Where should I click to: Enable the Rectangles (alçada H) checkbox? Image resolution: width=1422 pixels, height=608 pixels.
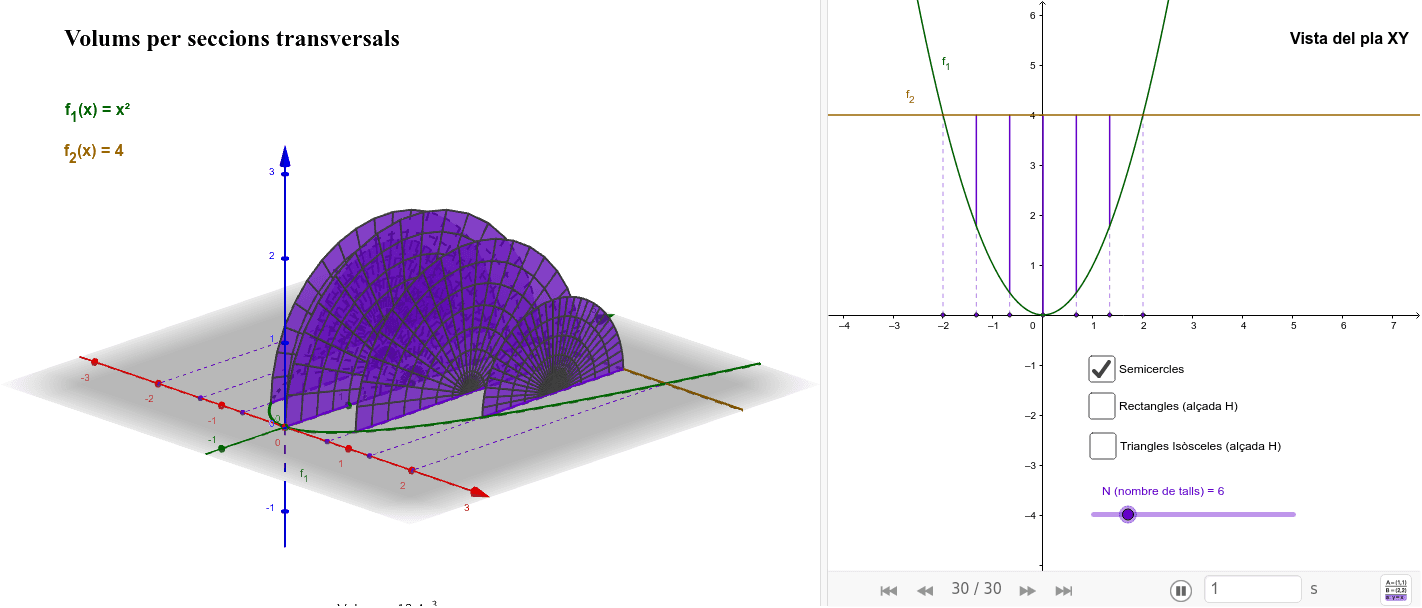pos(1102,406)
